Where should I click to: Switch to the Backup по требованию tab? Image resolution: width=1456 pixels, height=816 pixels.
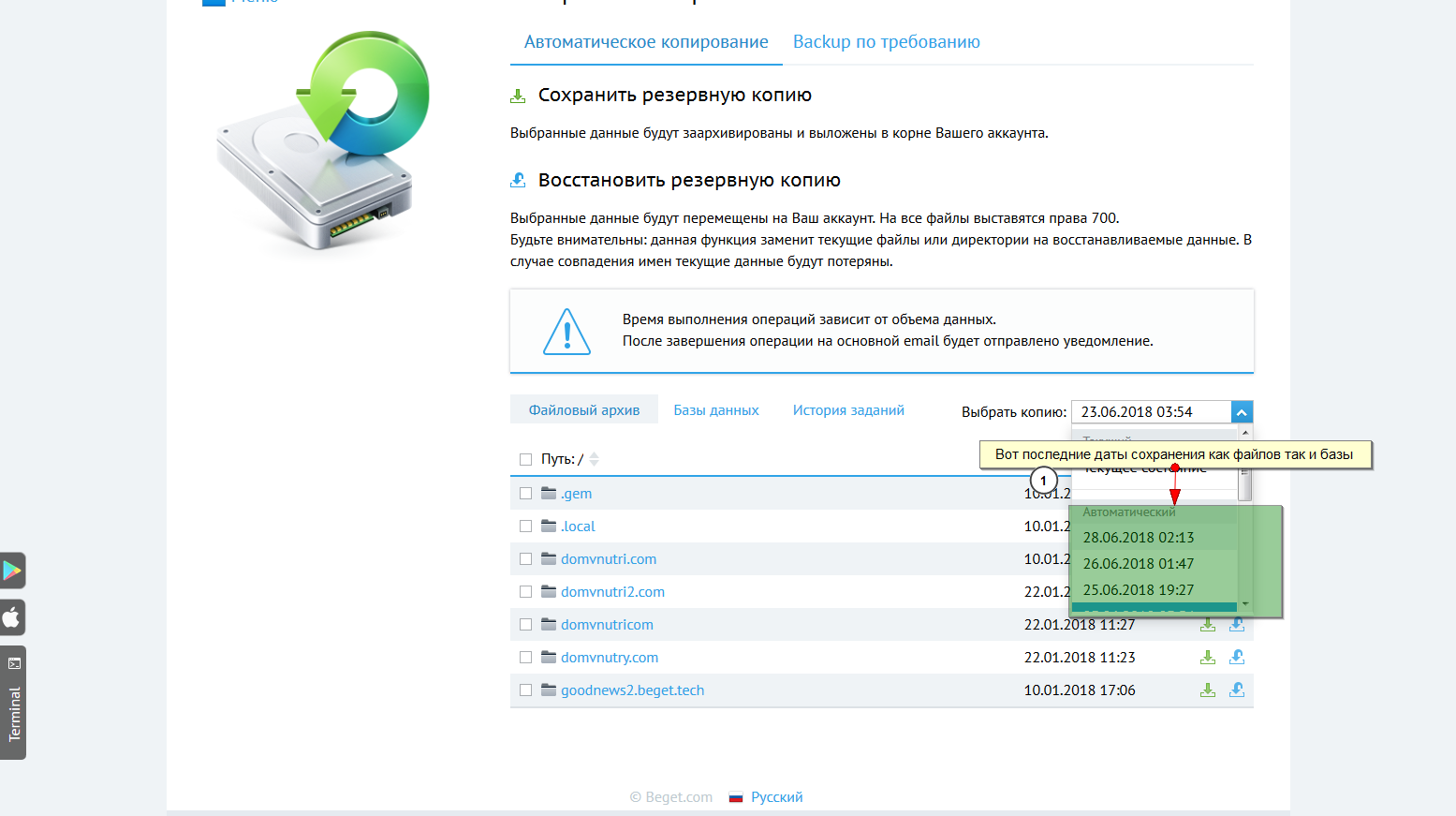[x=887, y=42]
